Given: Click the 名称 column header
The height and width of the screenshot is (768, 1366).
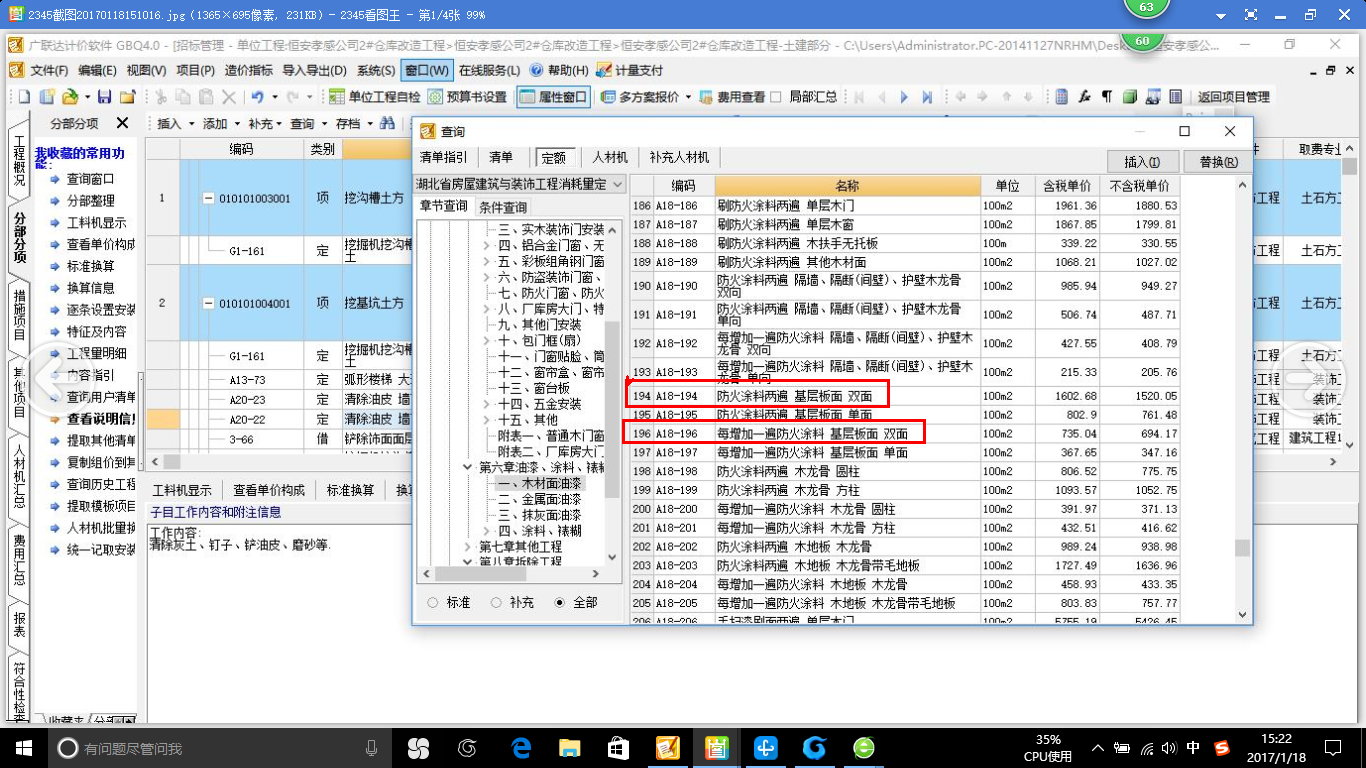Looking at the screenshot, I should pos(847,186).
